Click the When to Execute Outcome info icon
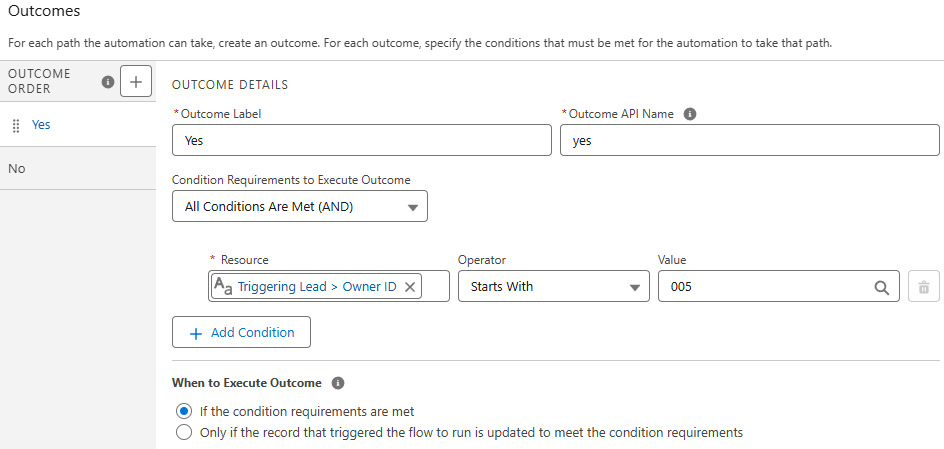This screenshot has width=944, height=449. (x=338, y=383)
